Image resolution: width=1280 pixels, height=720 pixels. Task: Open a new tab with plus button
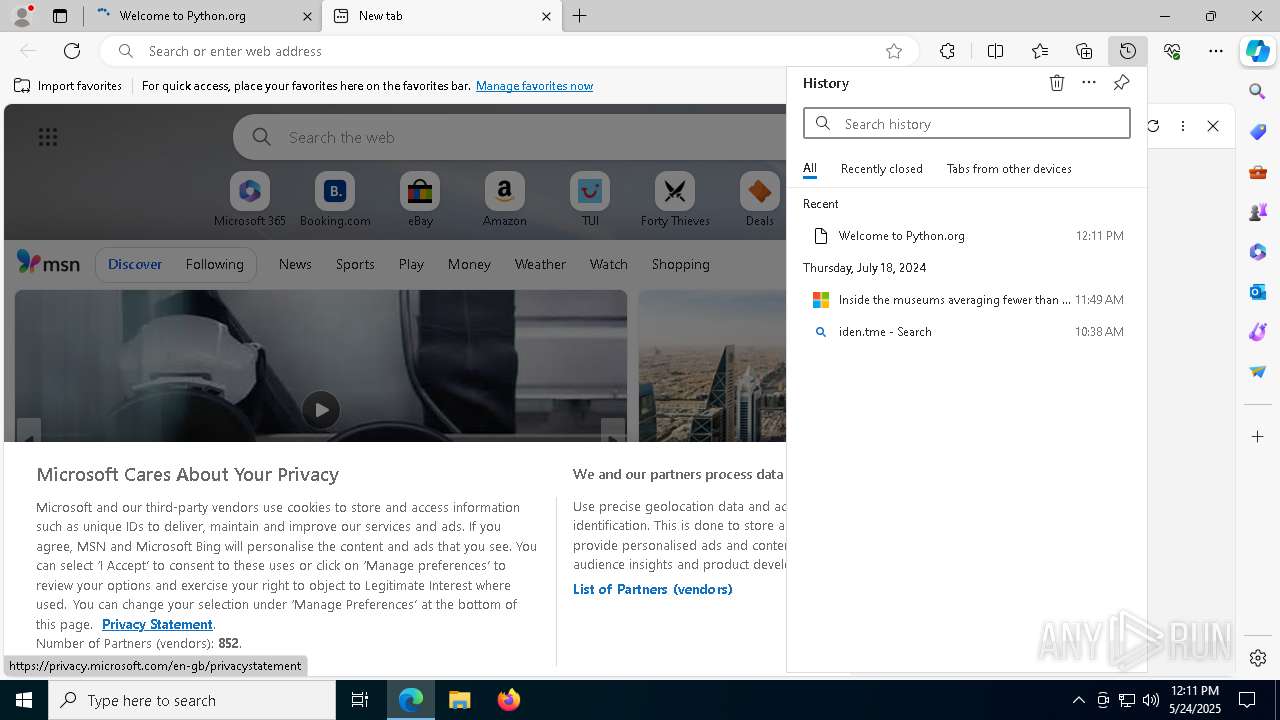[x=580, y=16]
